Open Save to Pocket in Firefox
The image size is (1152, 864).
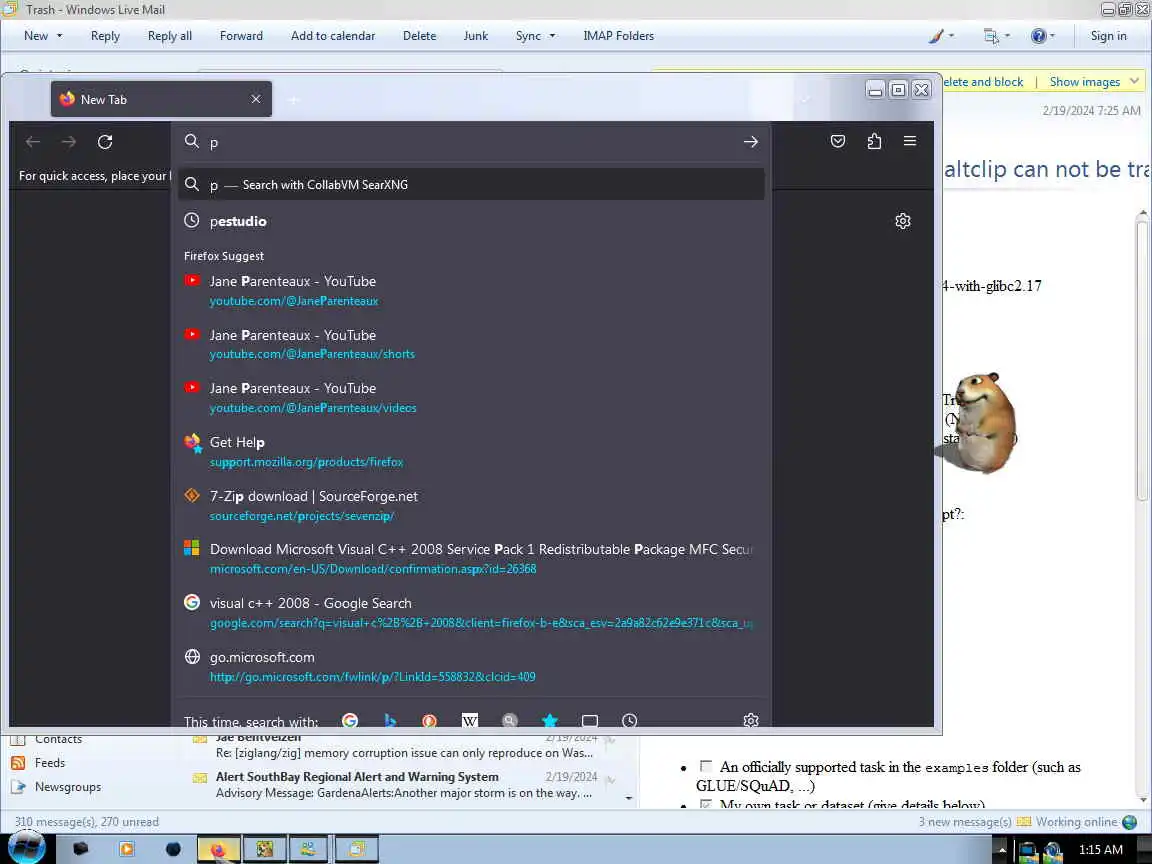[838, 141]
